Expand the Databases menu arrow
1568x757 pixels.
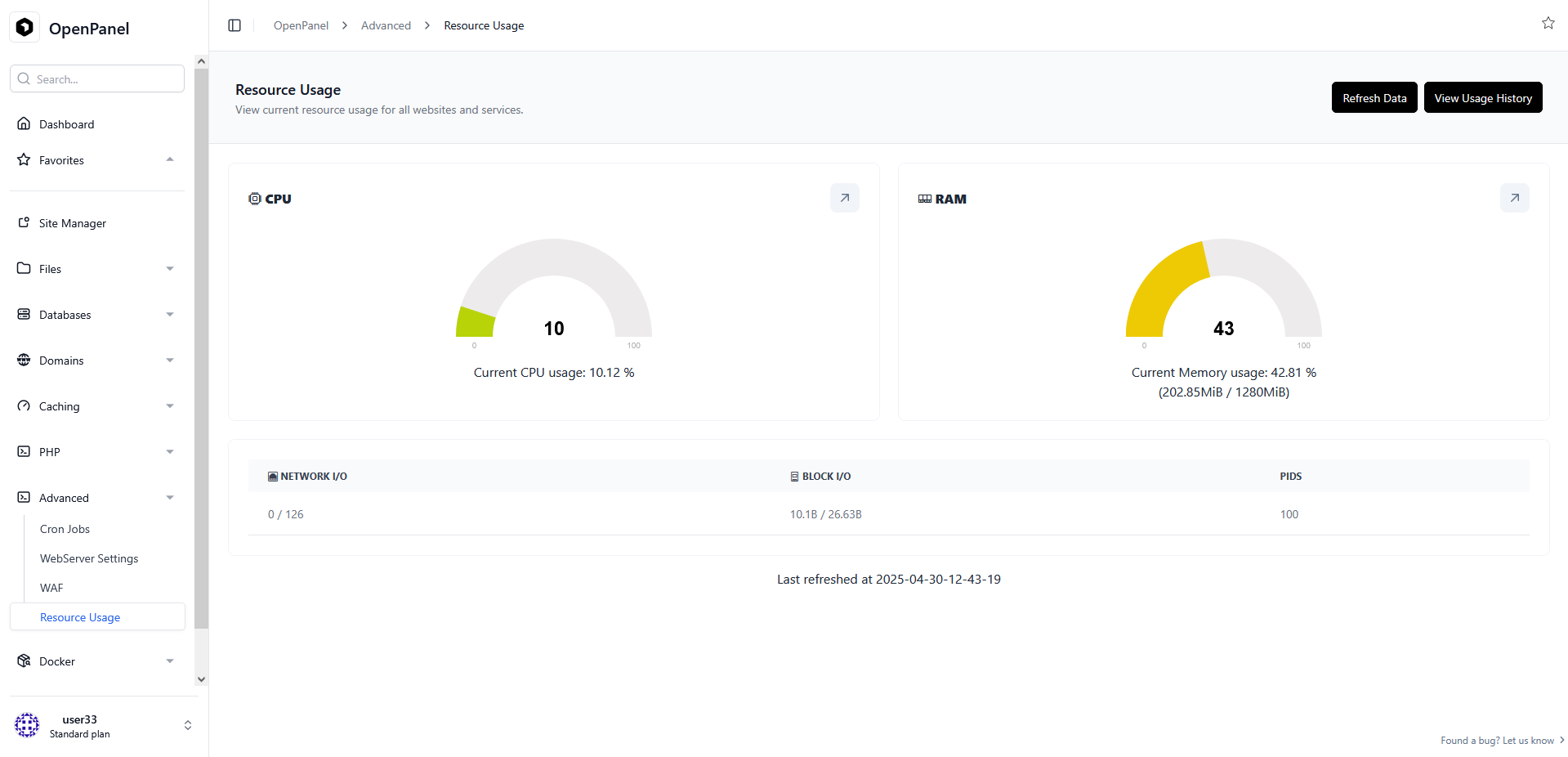(x=170, y=315)
